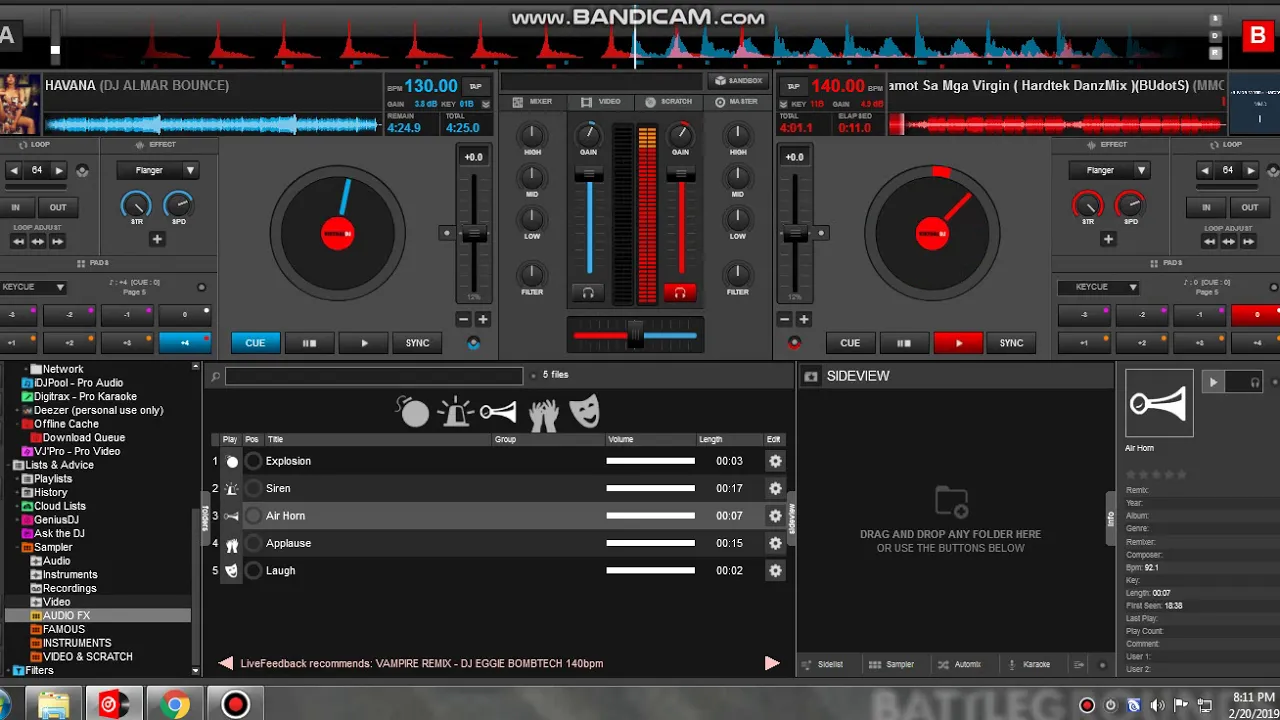
Task: Expand the Playlists tree node
Action: click(19, 479)
